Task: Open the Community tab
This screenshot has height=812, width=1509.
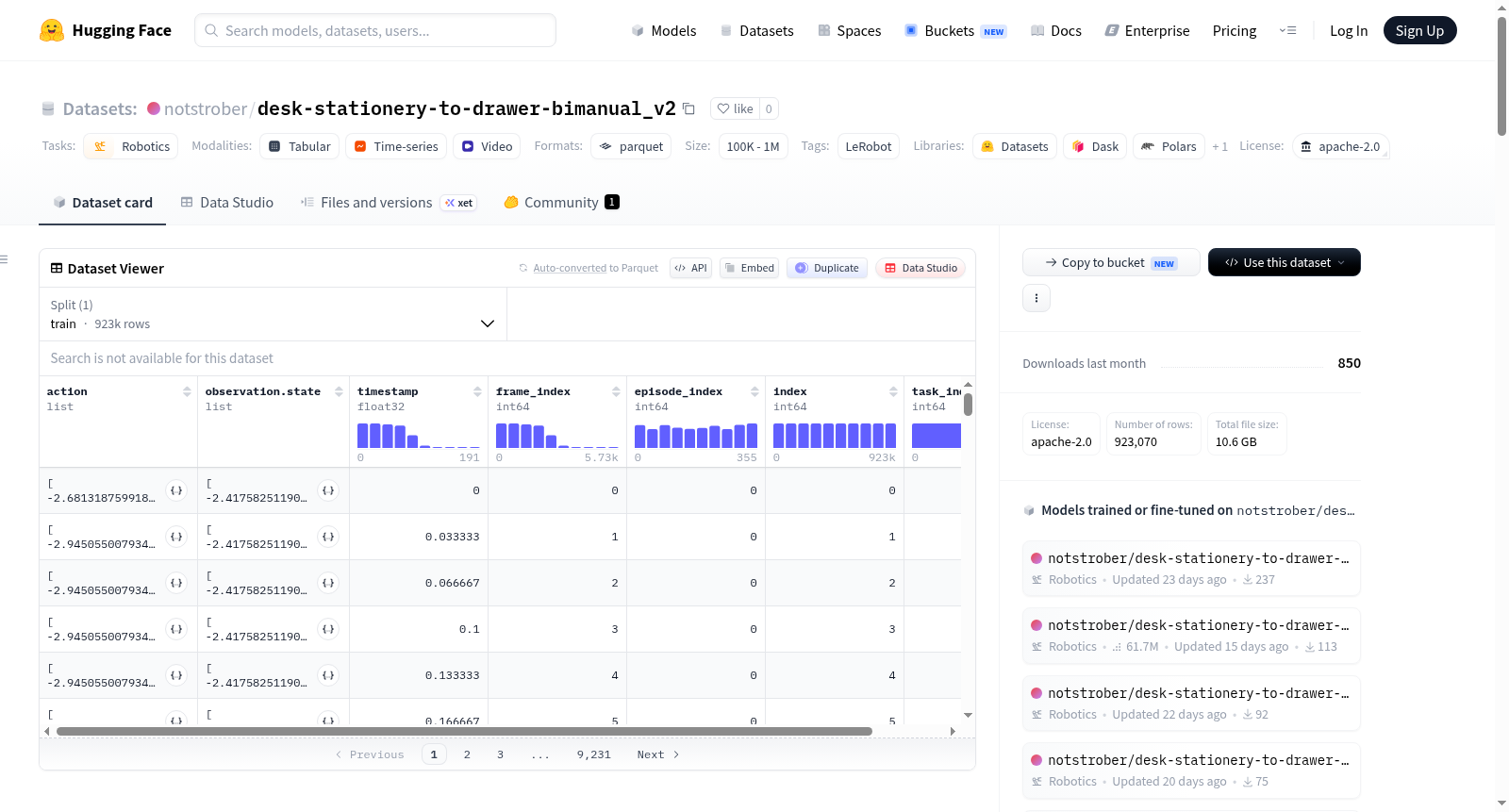Action: (x=562, y=203)
